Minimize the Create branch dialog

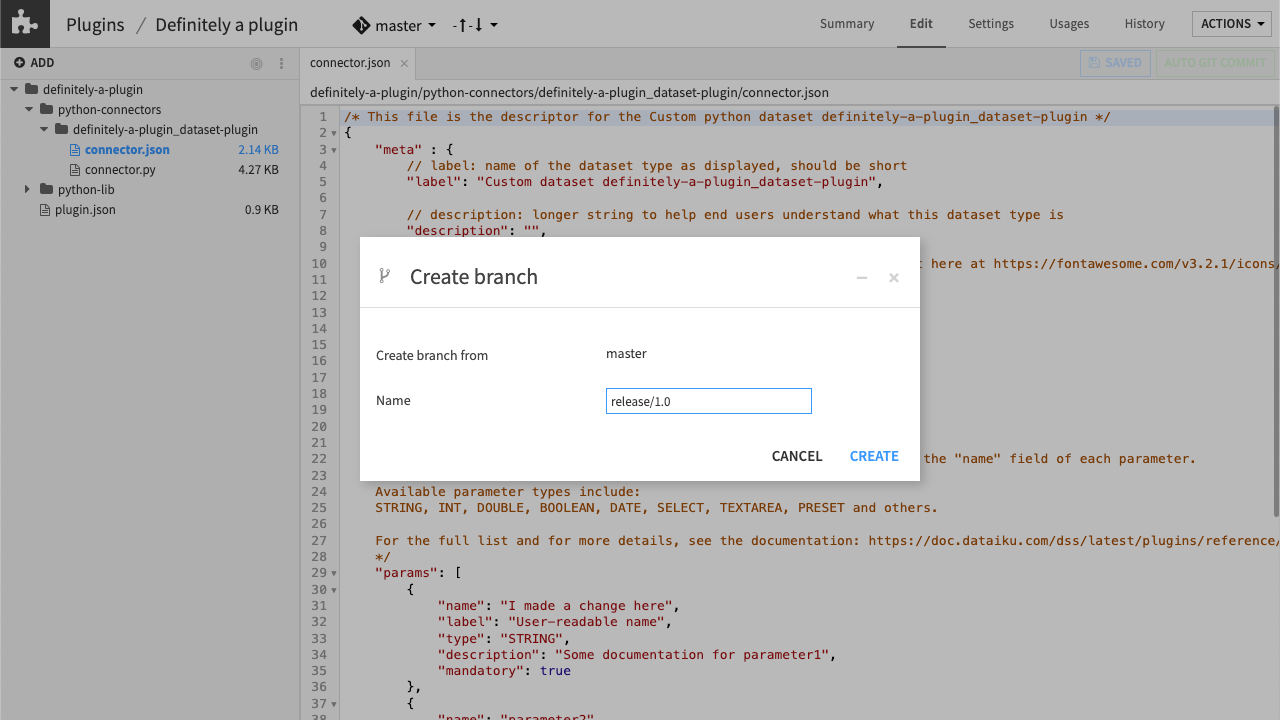tap(862, 277)
